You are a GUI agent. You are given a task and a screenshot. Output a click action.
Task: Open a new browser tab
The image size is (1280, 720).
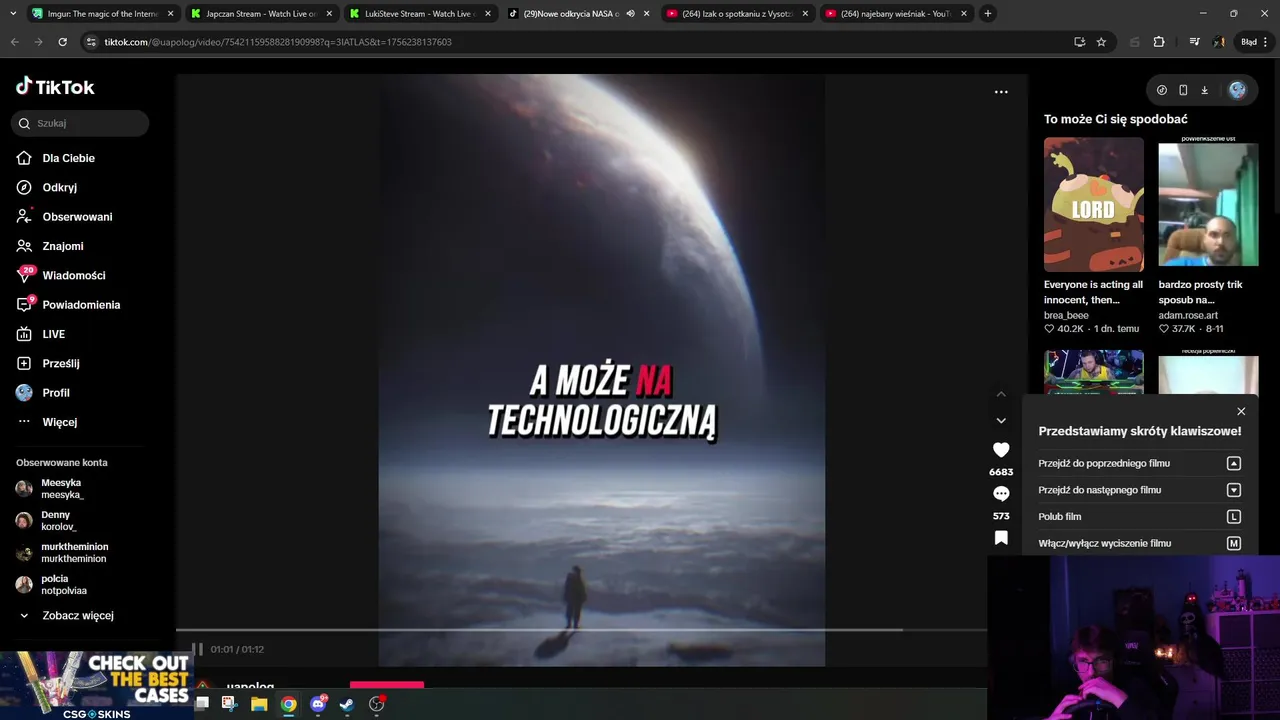tap(988, 14)
